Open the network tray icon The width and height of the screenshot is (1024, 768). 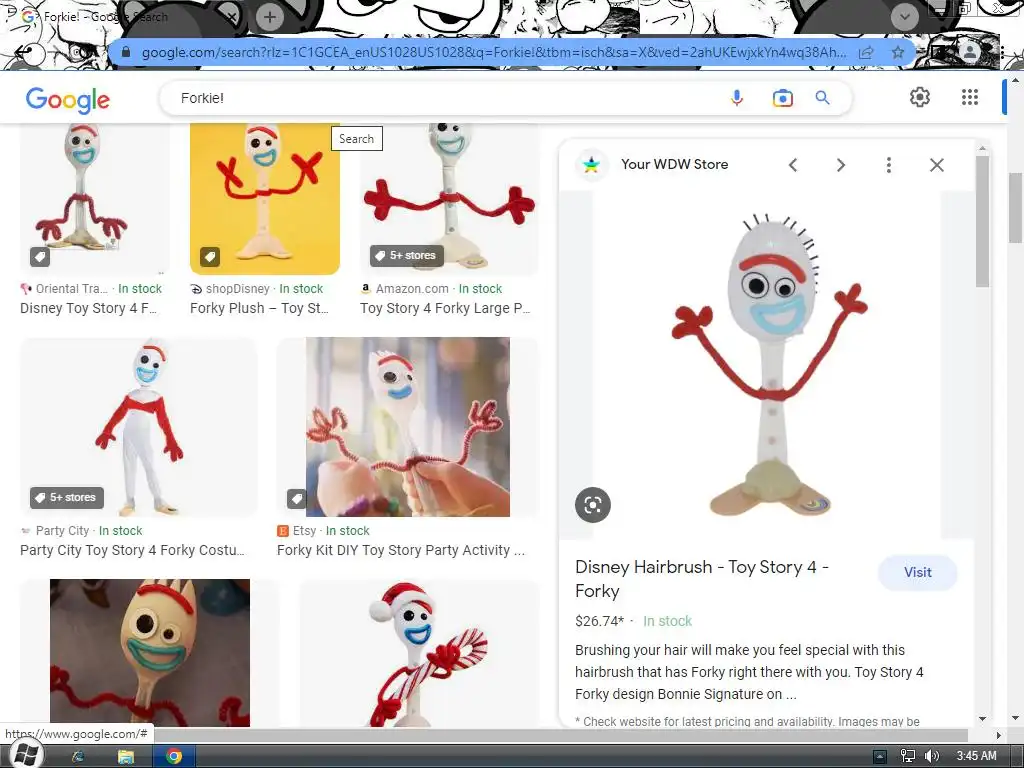pos(908,756)
